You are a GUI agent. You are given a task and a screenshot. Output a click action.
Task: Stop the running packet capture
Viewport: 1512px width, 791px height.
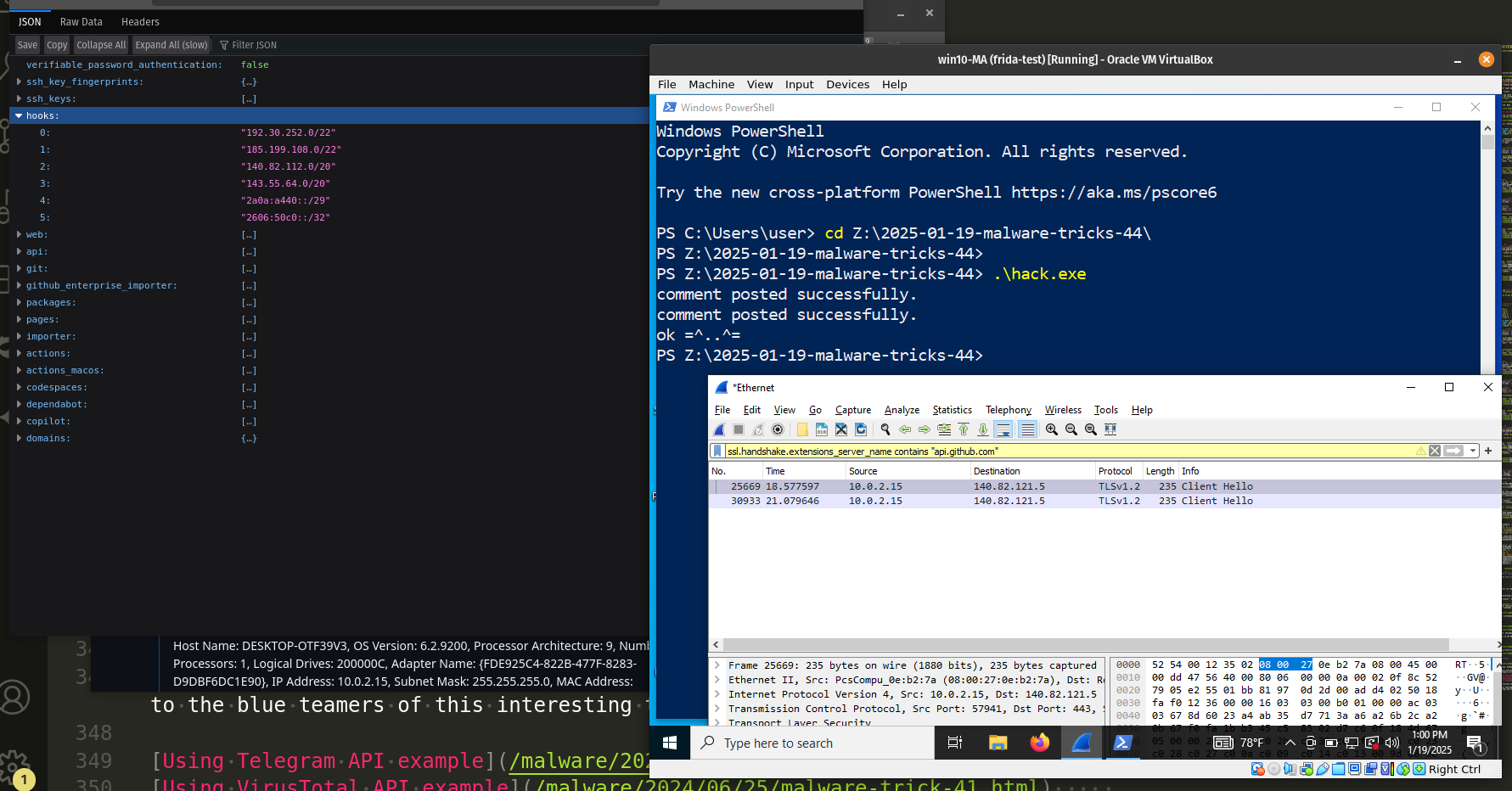(739, 429)
